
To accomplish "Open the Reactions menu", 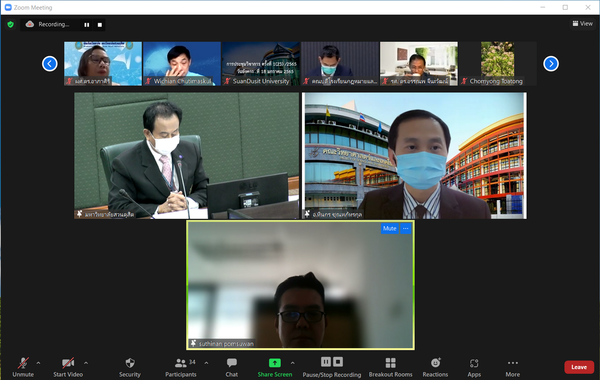I will click(435, 367).
